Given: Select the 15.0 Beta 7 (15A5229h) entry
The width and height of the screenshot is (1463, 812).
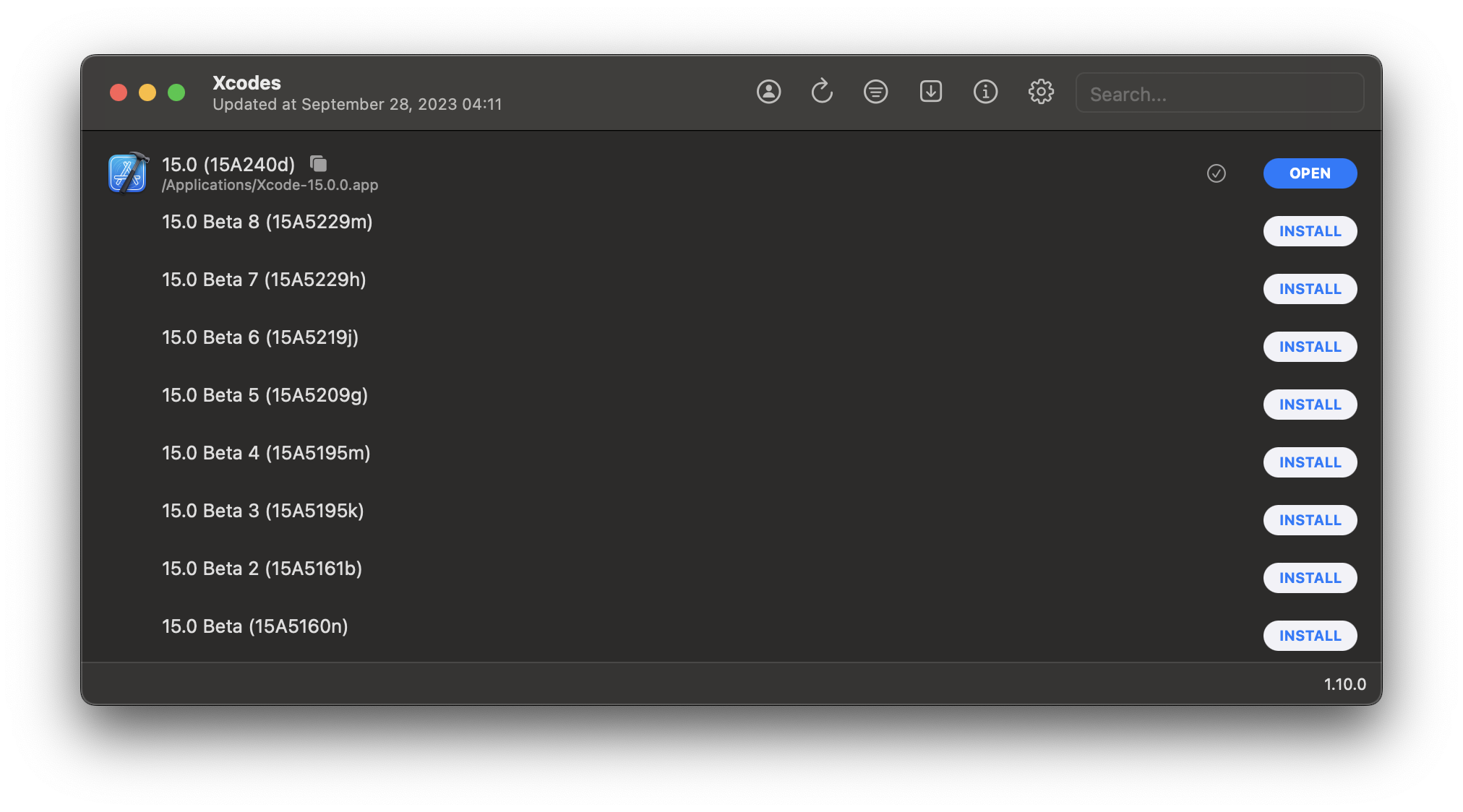Looking at the screenshot, I should point(731,288).
